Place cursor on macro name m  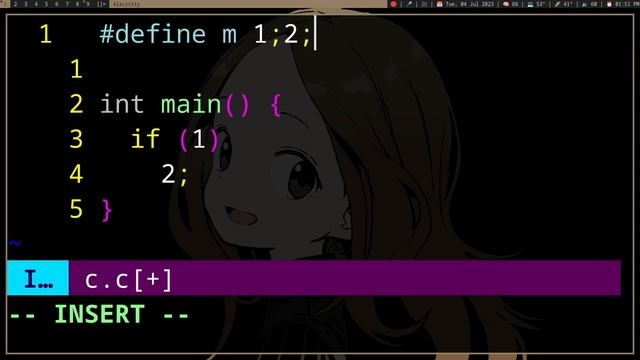pyautogui.click(x=229, y=36)
